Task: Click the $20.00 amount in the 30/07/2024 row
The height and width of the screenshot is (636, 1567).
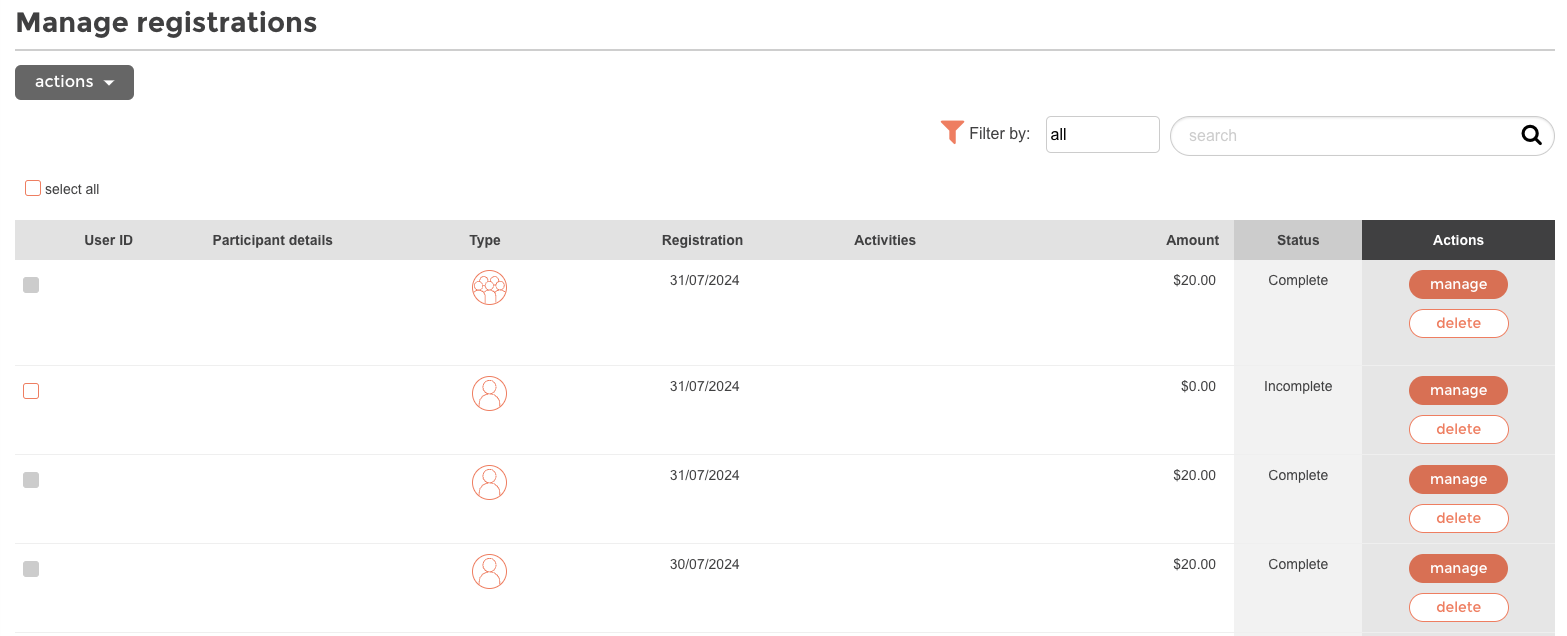Action: 1194,564
